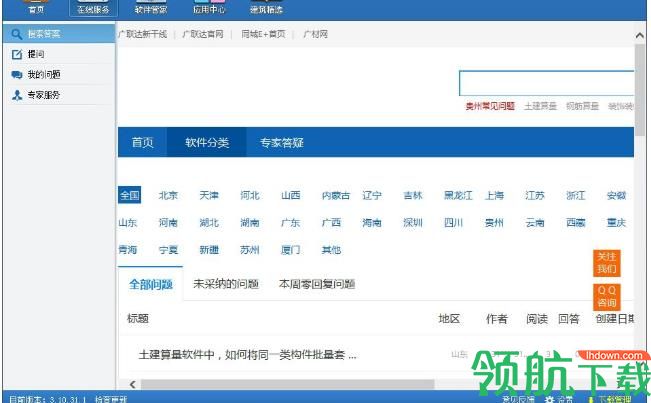Filter by region 宁夏
This screenshot has width=651, height=403.
[168, 249]
